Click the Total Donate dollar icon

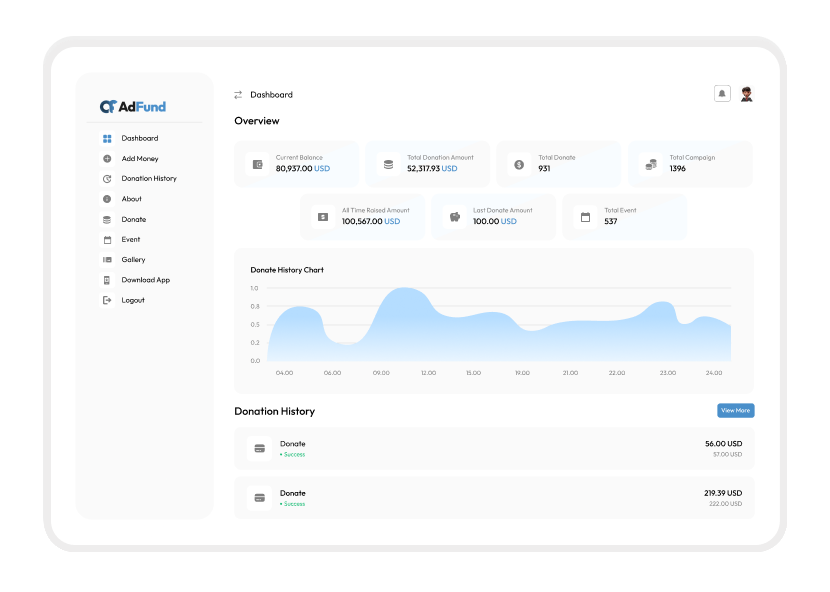point(519,164)
